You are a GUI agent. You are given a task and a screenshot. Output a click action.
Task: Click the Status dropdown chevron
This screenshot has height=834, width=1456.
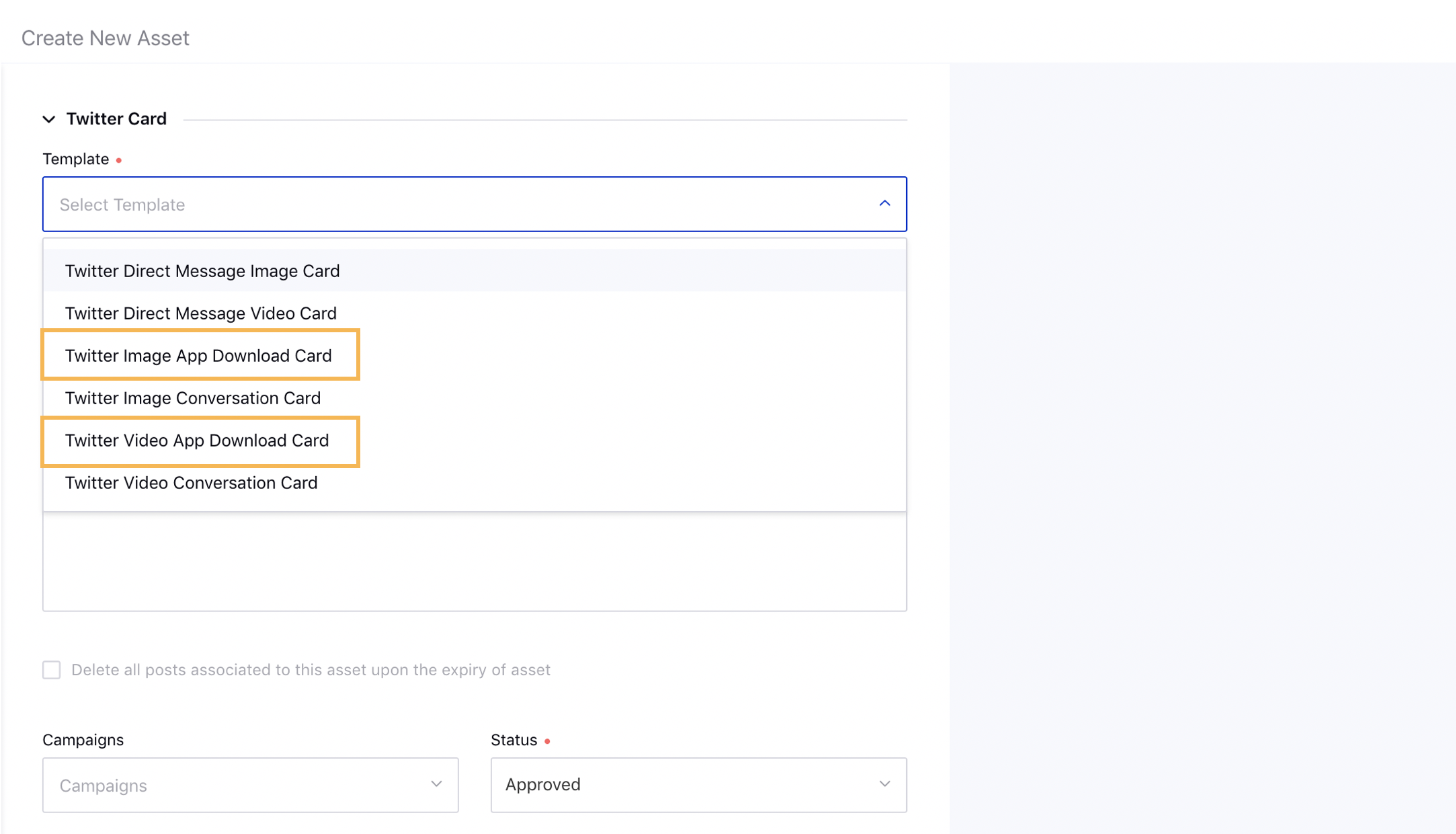click(x=885, y=784)
